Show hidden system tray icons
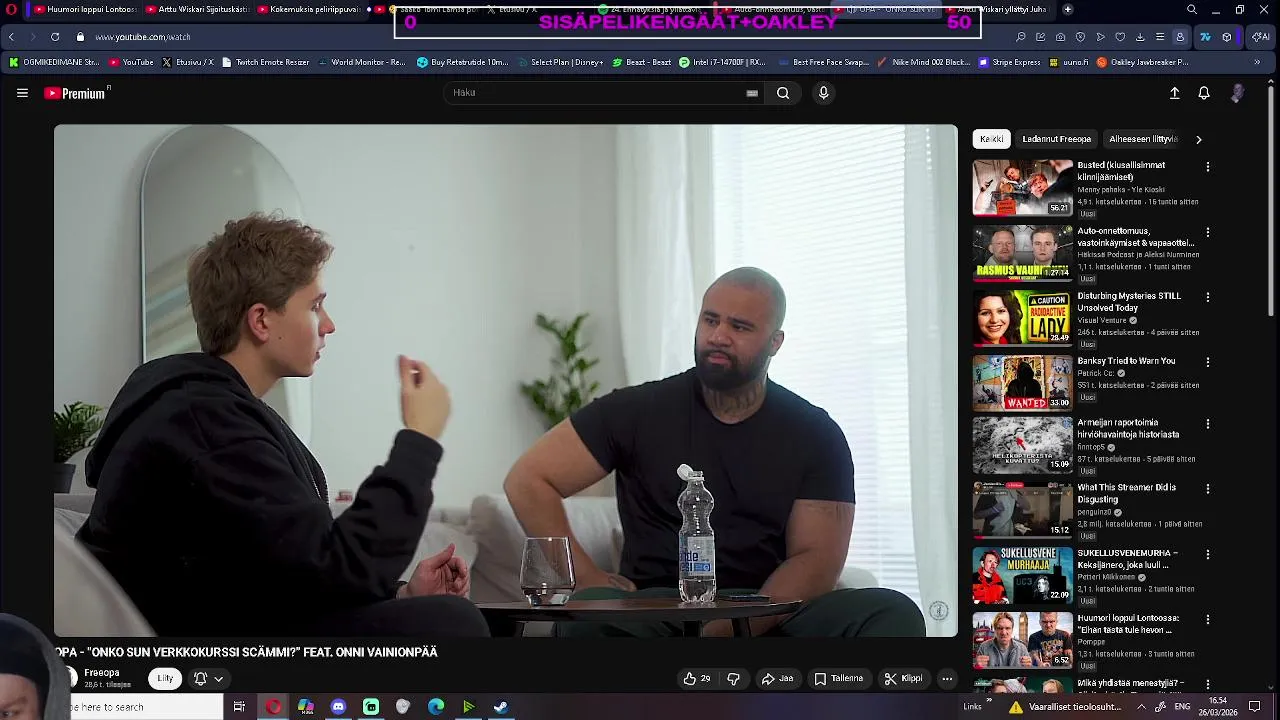 click(x=1141, y=707)
